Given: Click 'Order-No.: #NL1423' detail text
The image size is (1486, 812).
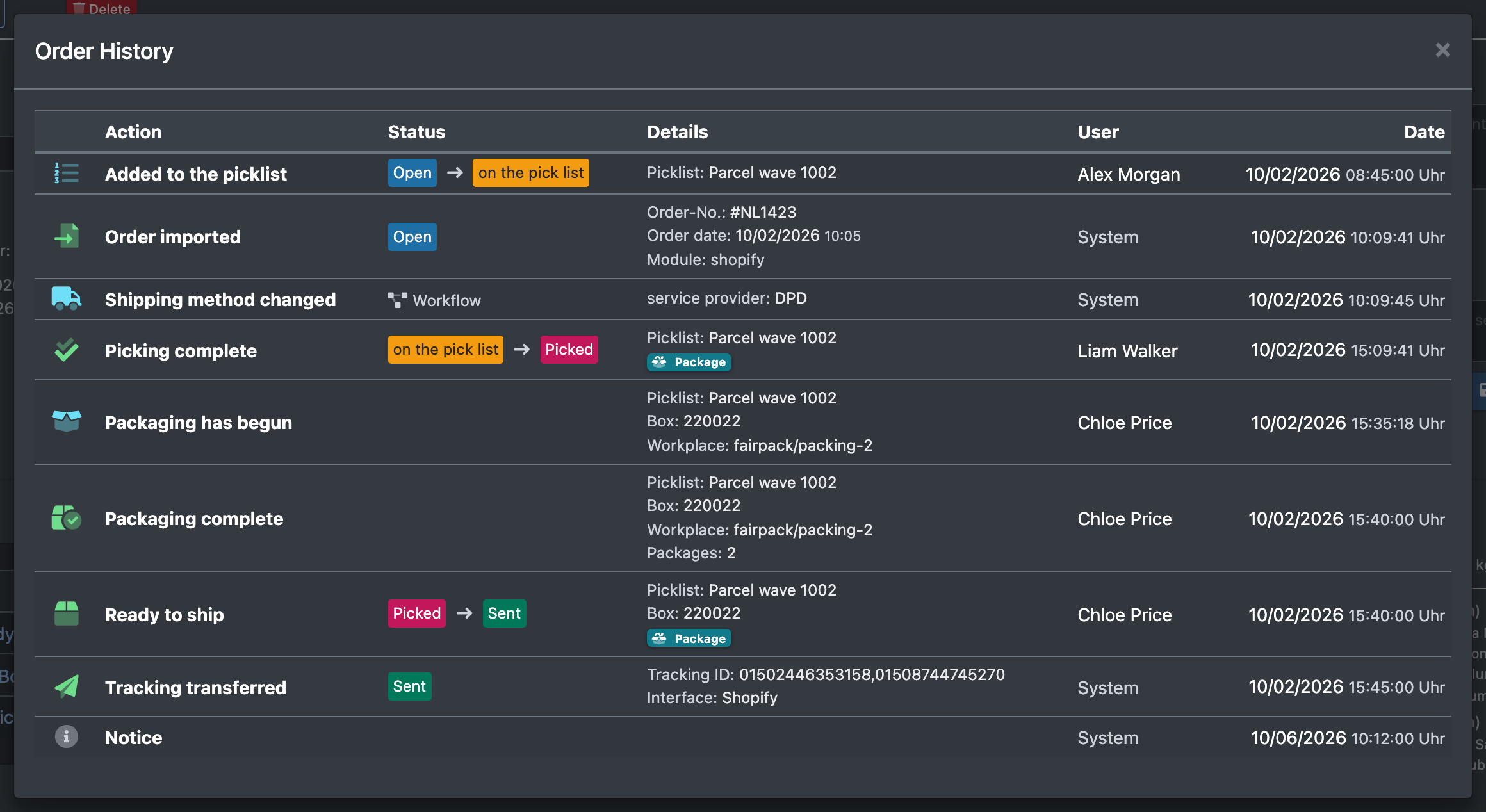Looking at the screenshot, I should tap(722, 212).
